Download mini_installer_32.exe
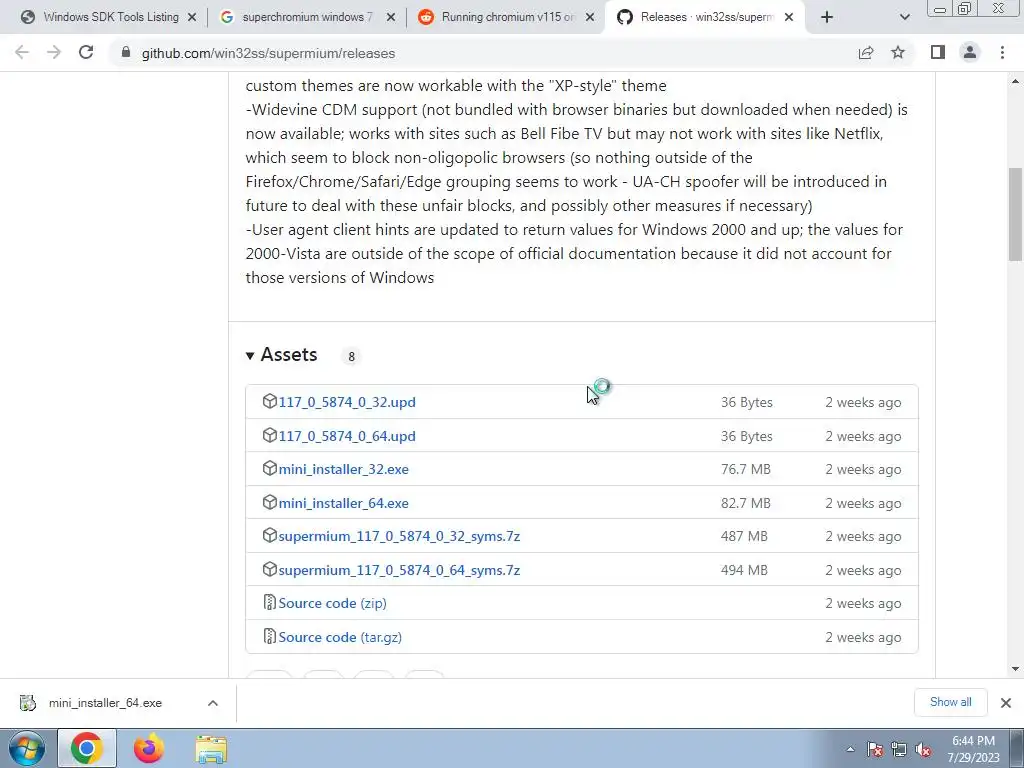 344,470
